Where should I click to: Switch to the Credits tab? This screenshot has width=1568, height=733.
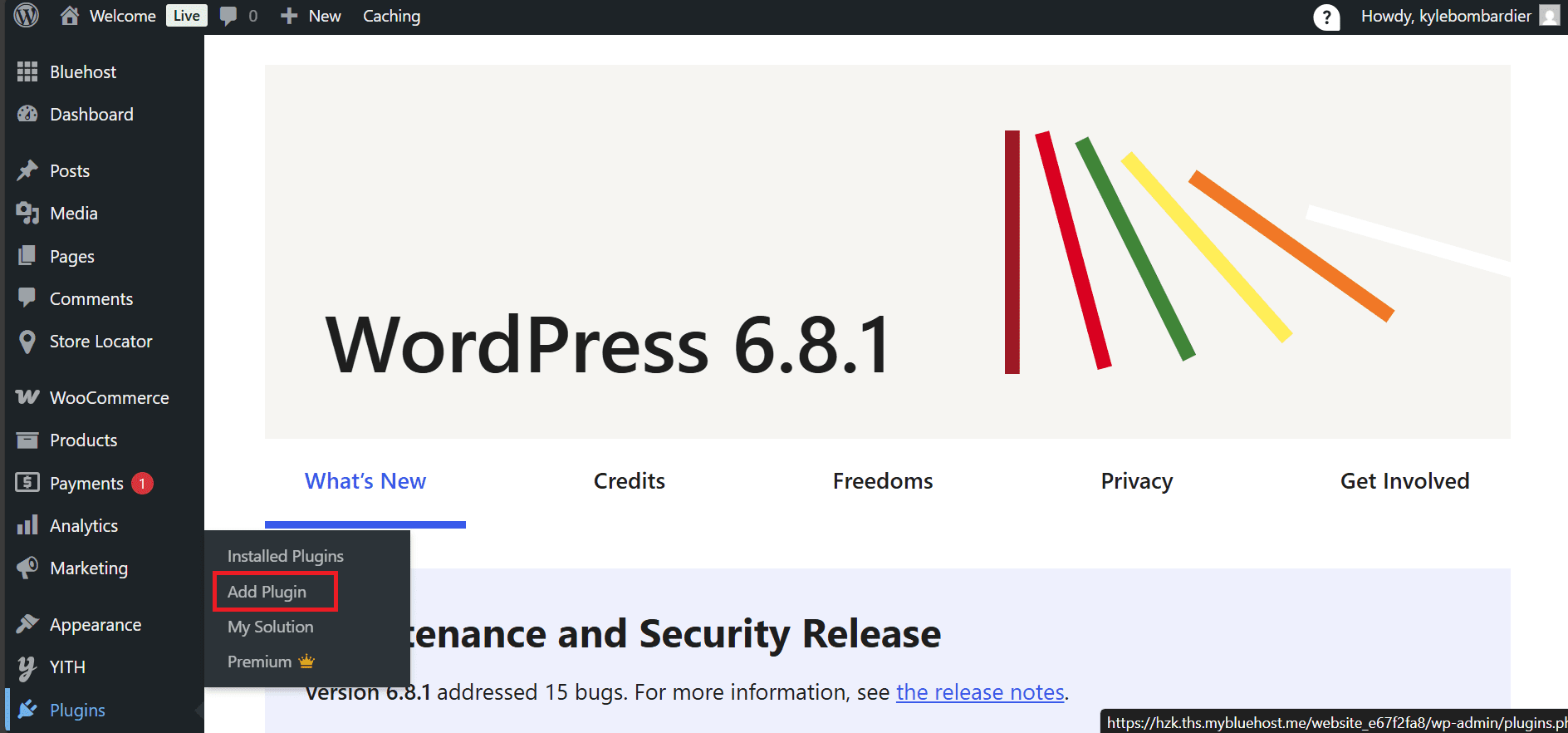pos(630,481)
